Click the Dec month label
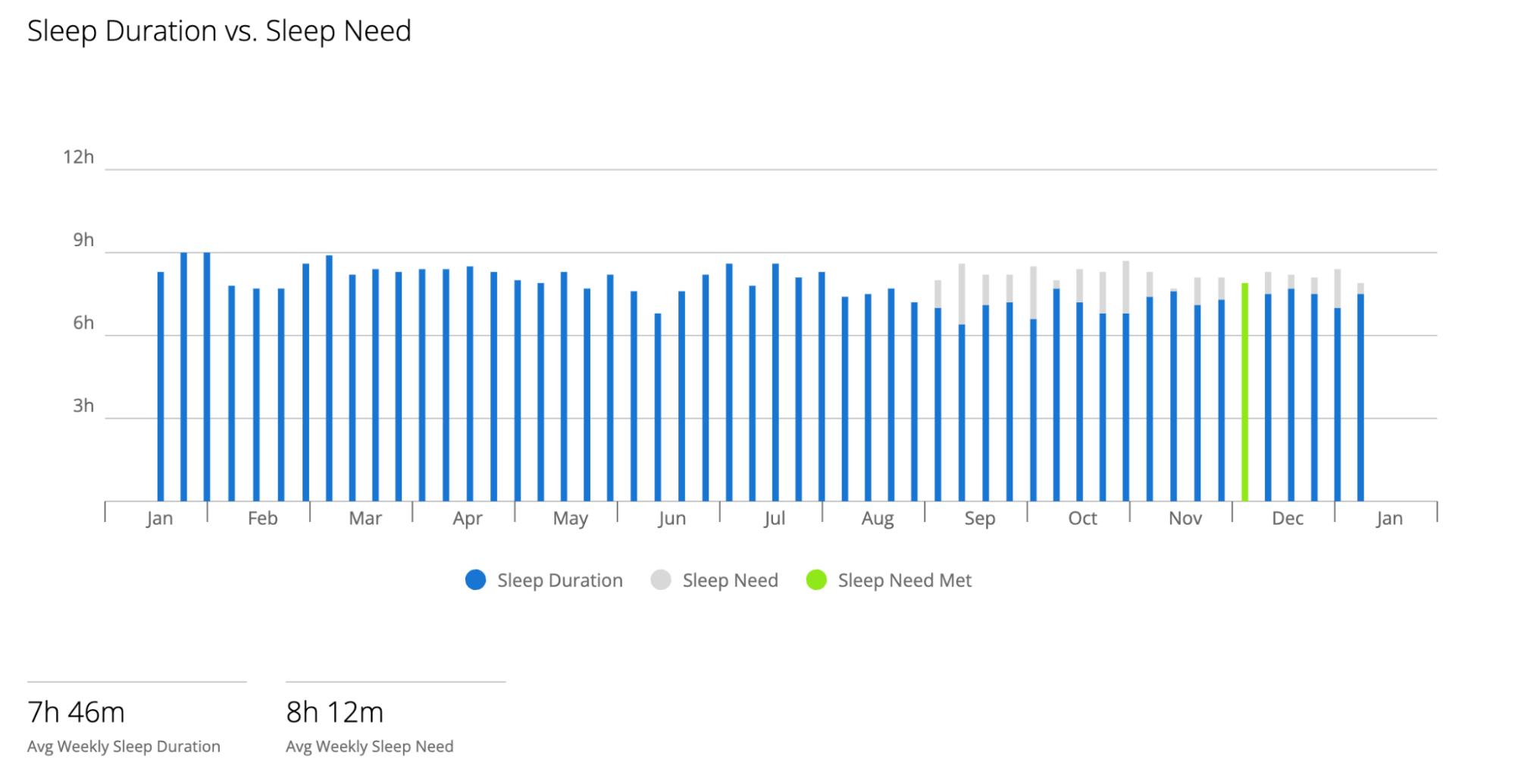 pyautogui.click(x=1287, y=519)
